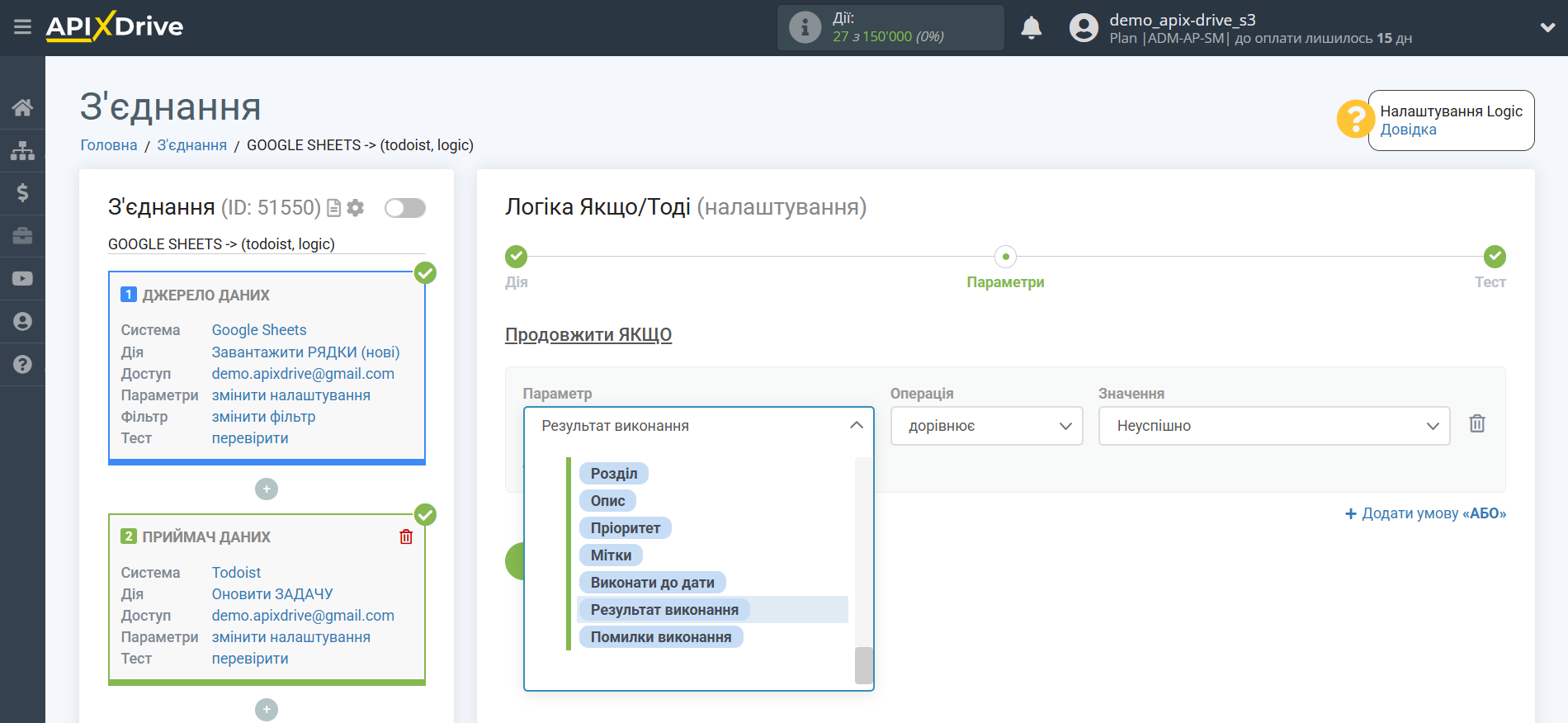Go to З'єднання breadcrumb link

192,145
